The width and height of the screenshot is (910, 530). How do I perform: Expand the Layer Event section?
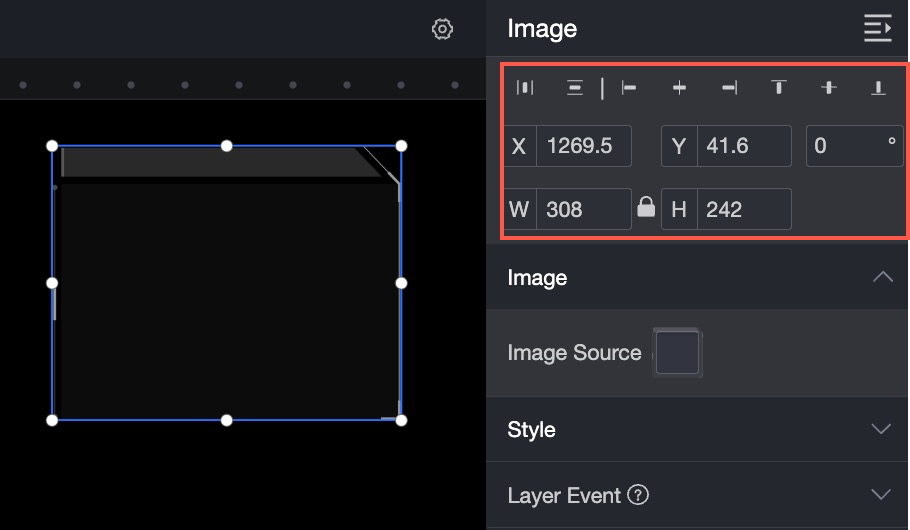pyautogui.click(x=881, y=495)
